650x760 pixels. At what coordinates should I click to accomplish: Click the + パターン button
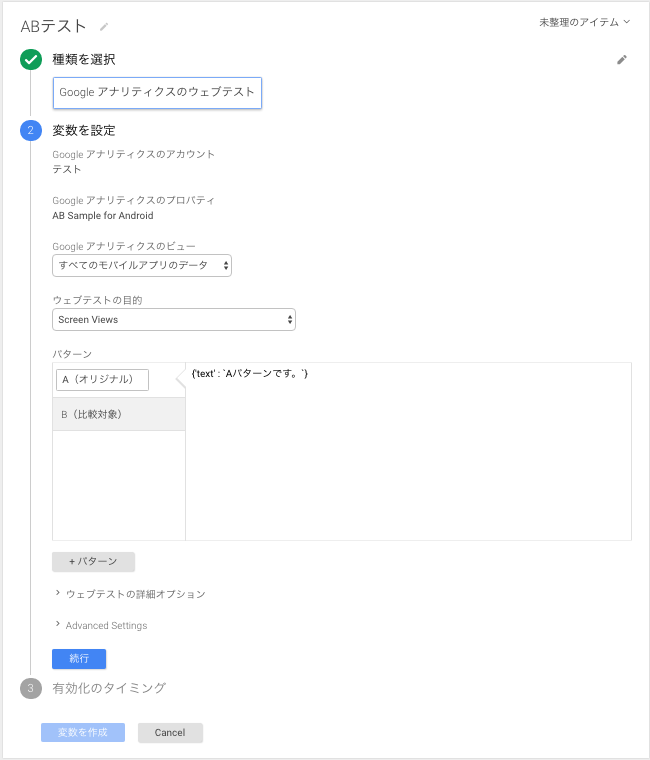[x=94, y=562]
